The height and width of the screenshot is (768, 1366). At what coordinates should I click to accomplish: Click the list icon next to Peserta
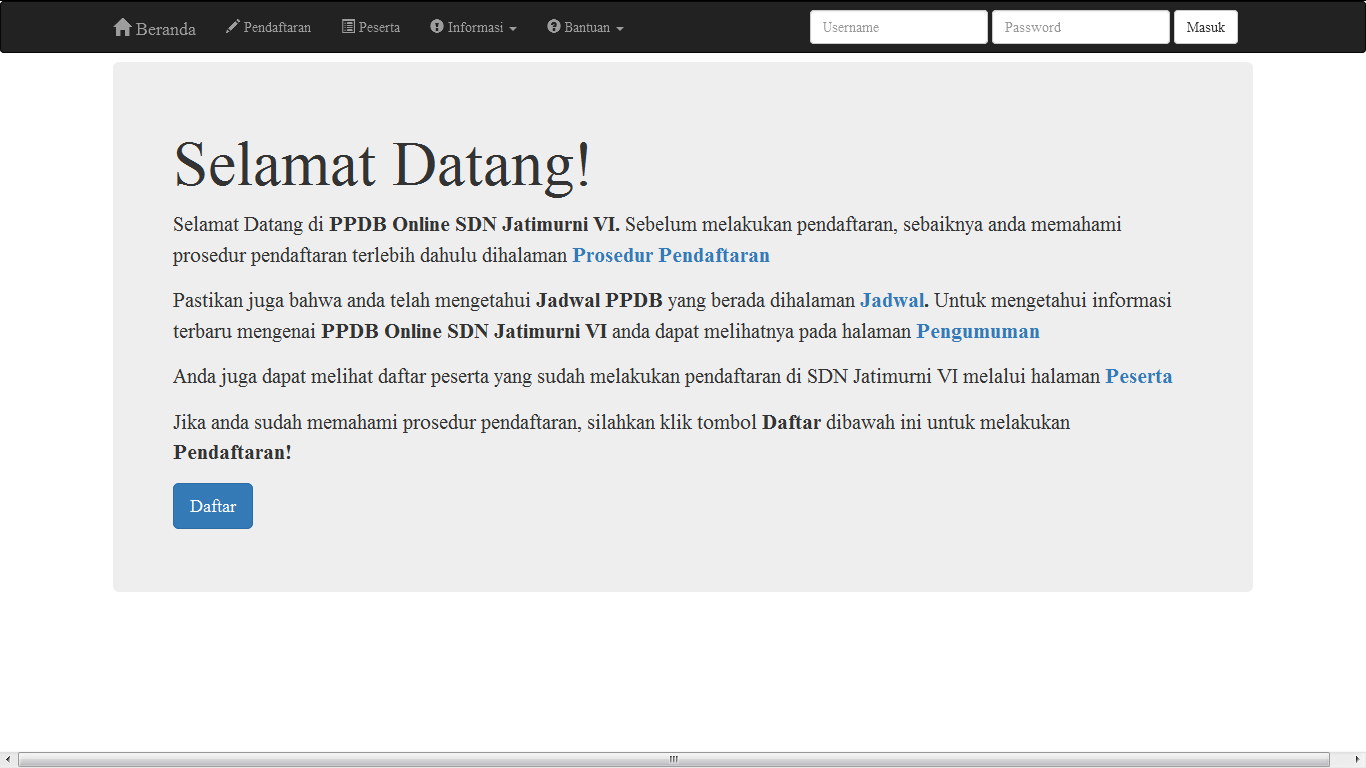coord(348,26)
